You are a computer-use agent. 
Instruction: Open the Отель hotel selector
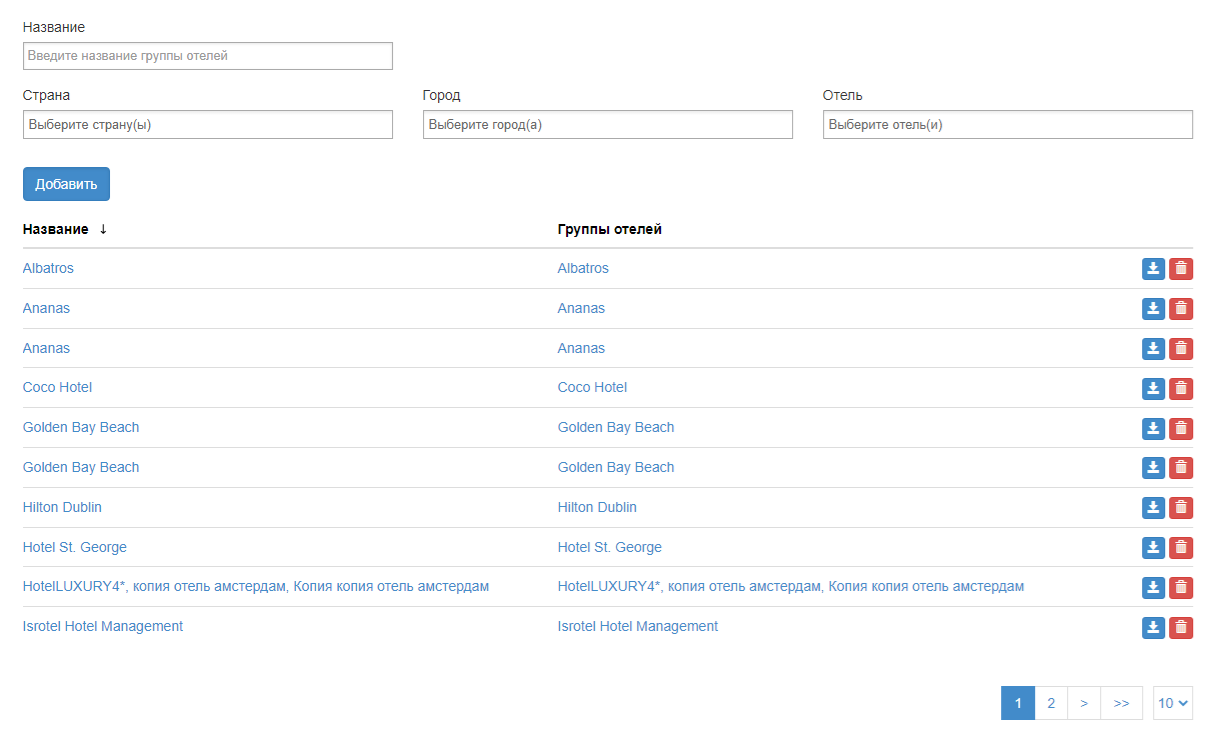pyautogui.click(x=1007, y=125)
